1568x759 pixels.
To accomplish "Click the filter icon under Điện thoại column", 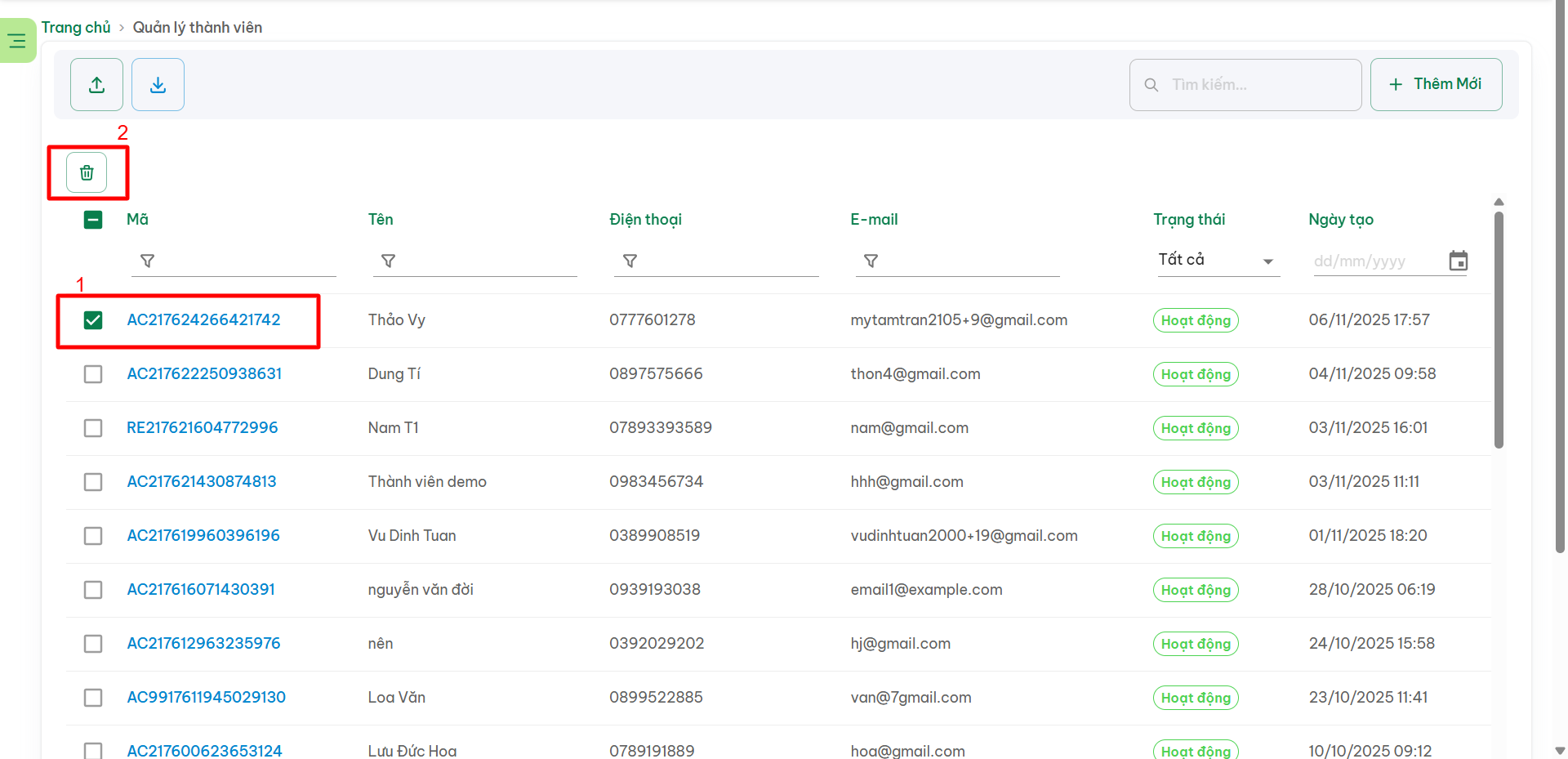I will 630,261.
